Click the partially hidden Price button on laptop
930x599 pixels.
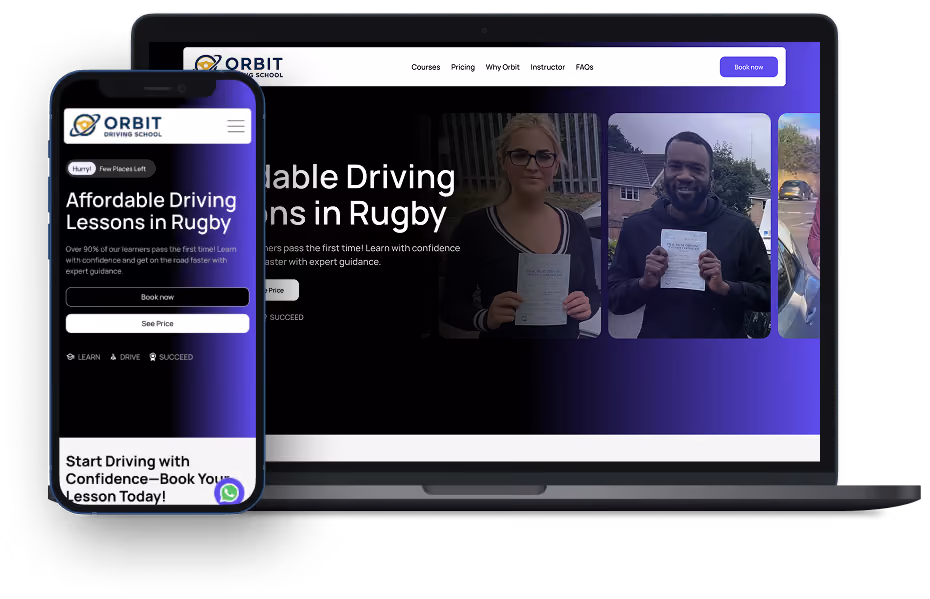[x=281, y=290]
